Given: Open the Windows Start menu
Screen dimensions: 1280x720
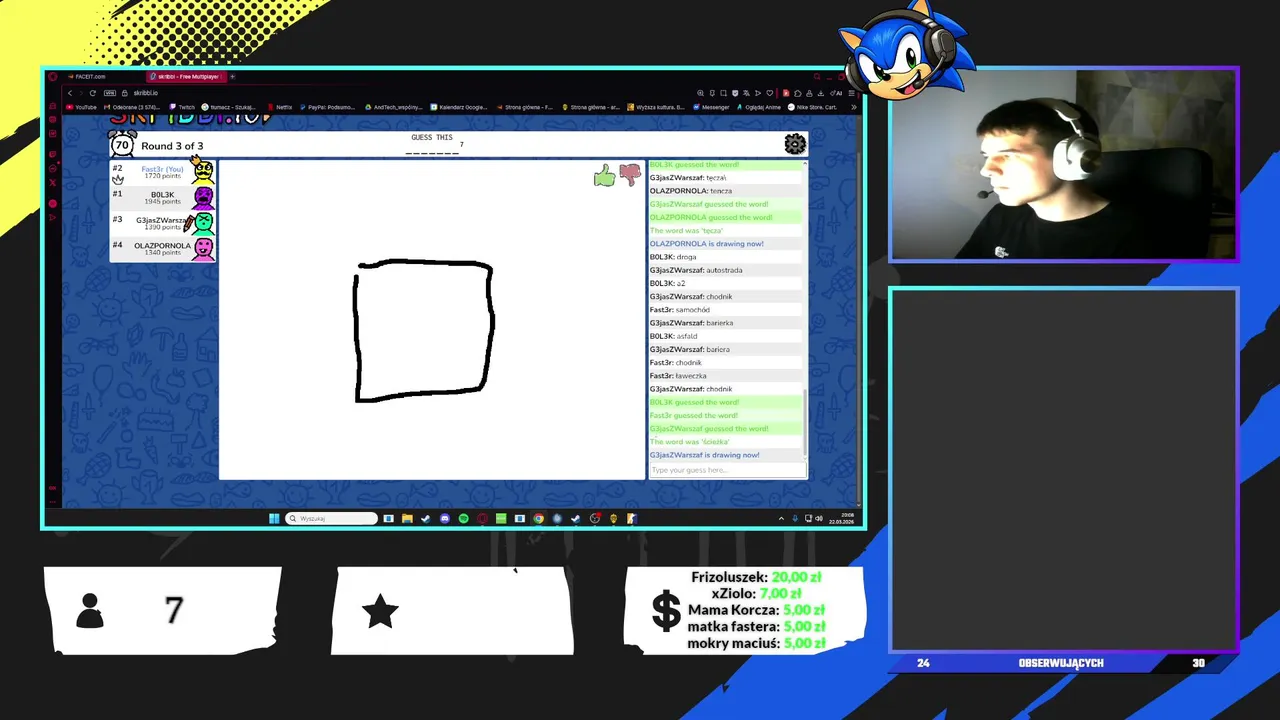Looking at the screenshot, I should tap(274, 518).
